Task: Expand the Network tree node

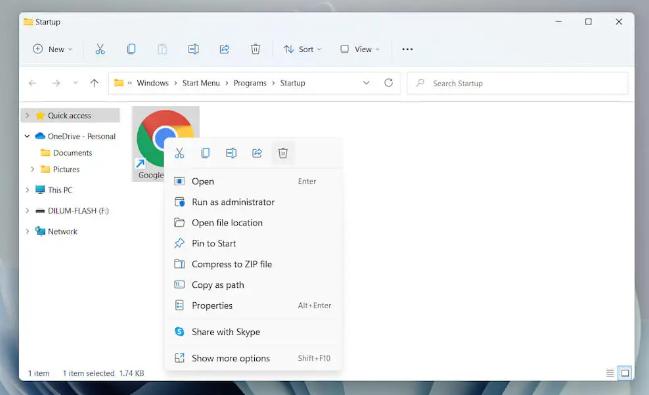Action: [x=27, y=231]
